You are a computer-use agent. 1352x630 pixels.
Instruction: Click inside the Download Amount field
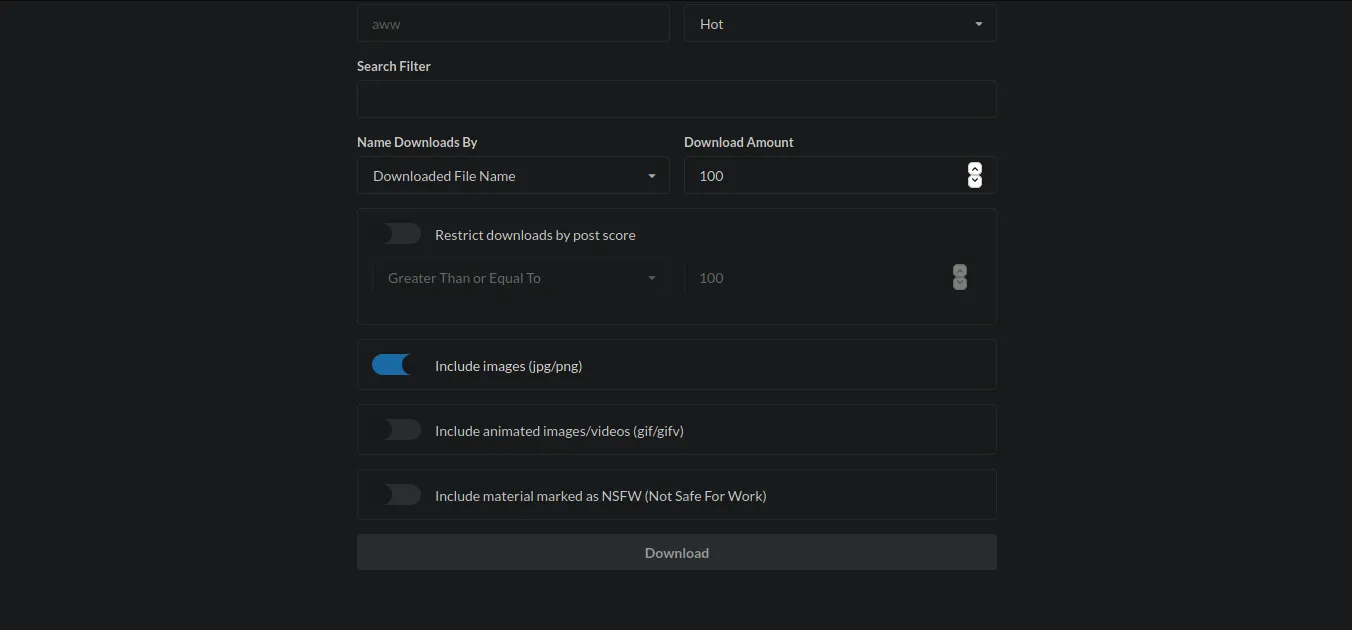[x=820, y=175]
